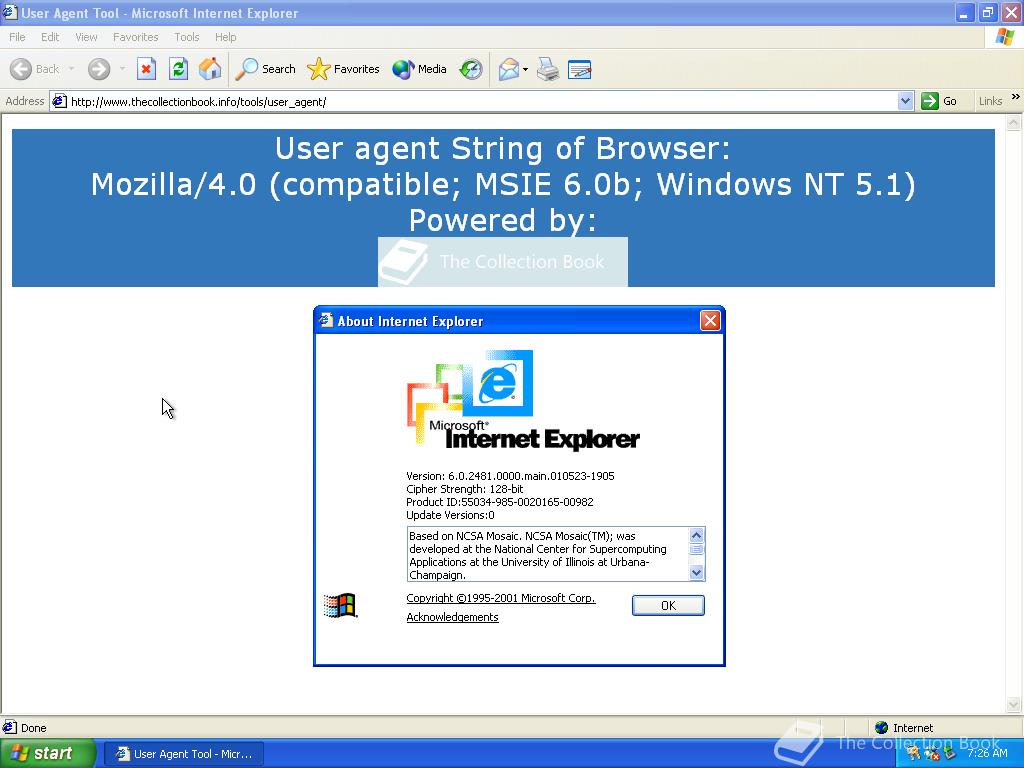Viewport: 1024px width, 768px height.
Task: Open the Help menu
Action: click(x=225, y=37)
